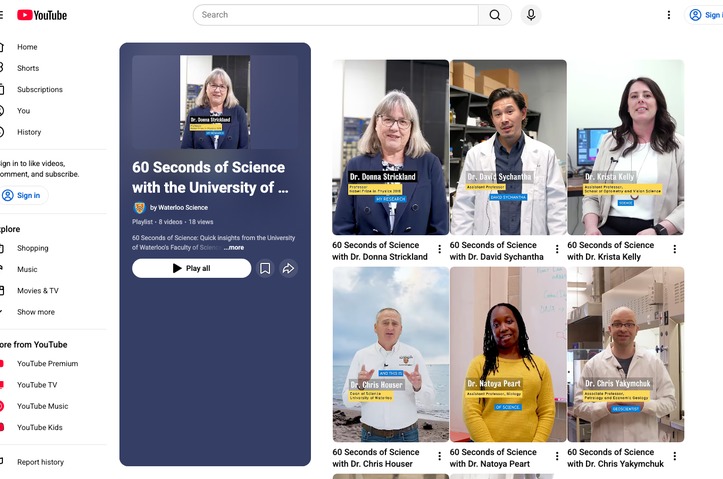Expand the playlist description with ...more

234,248
